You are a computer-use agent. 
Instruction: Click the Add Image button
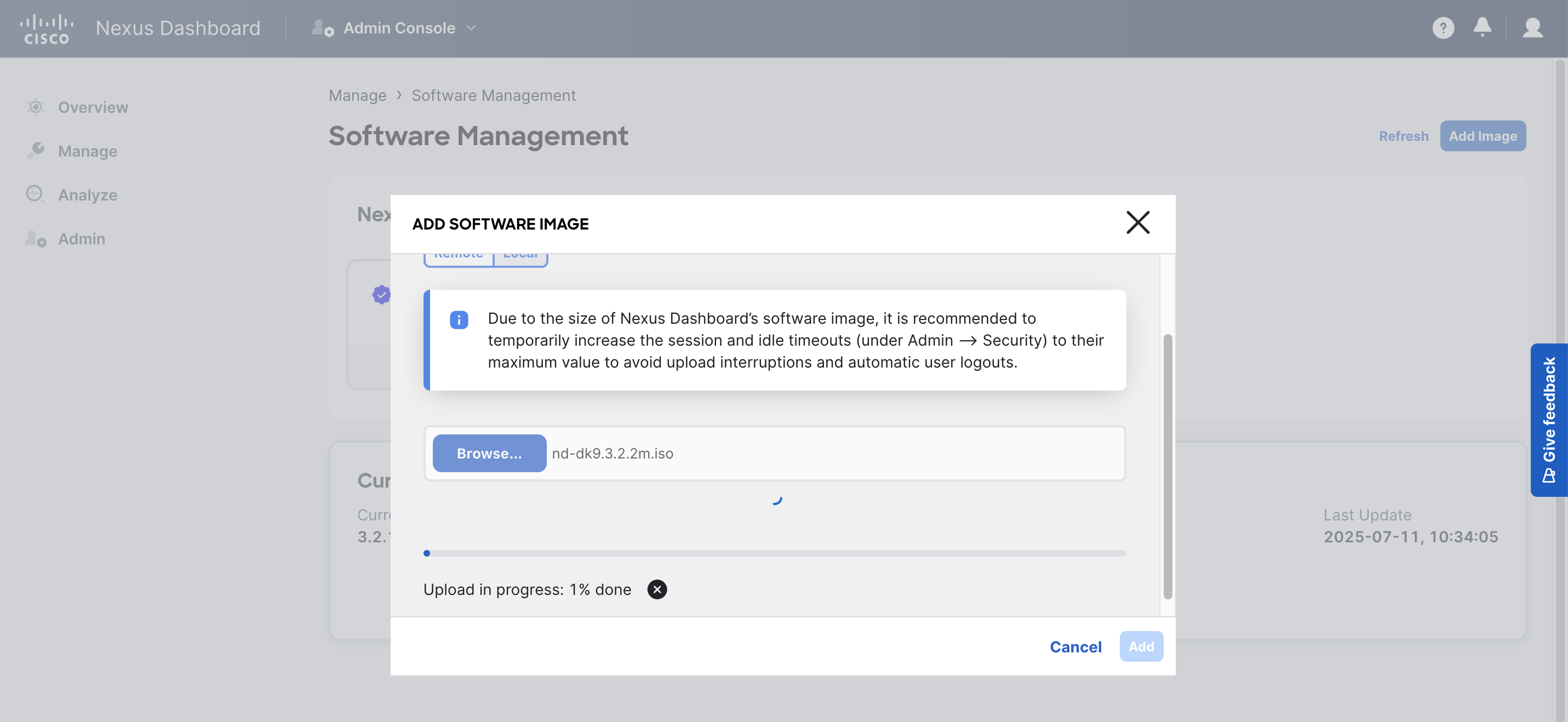pyautogui.click(x=1482, y=136)
